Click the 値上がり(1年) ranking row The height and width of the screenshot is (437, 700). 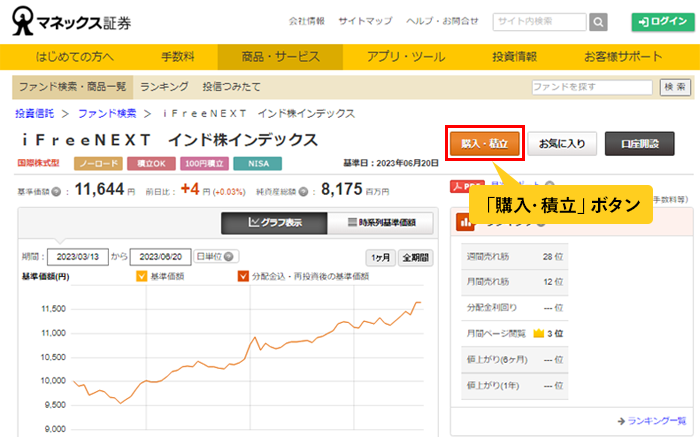click(515, 386)
